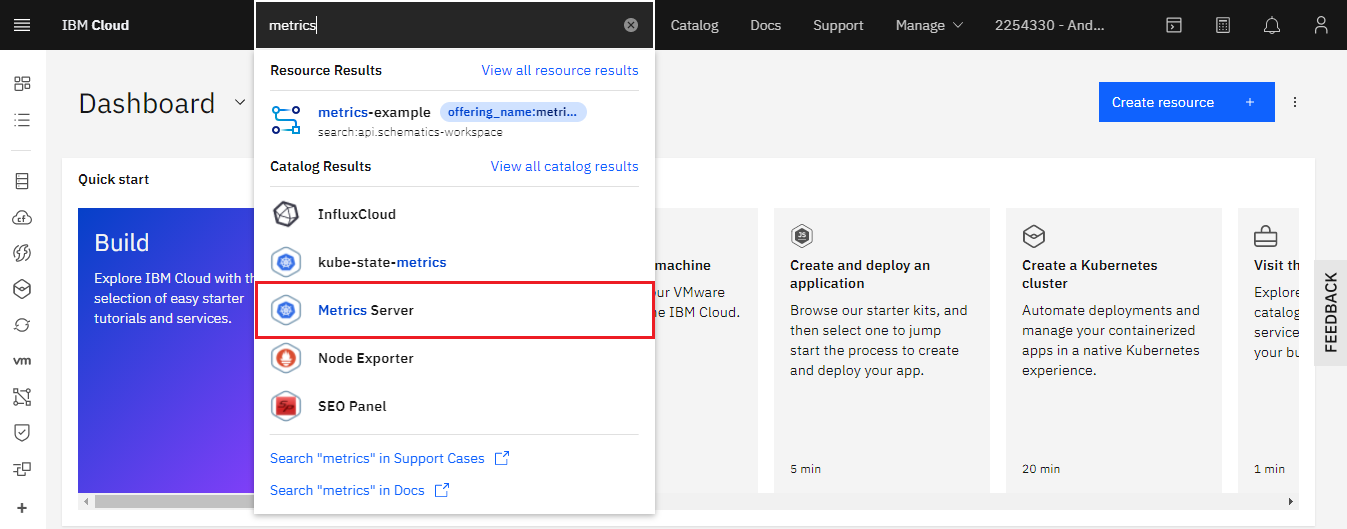The image size is (1347, 529).
Task: Click the plus icon at the sidebar bottom
Action: coord(22,508)
